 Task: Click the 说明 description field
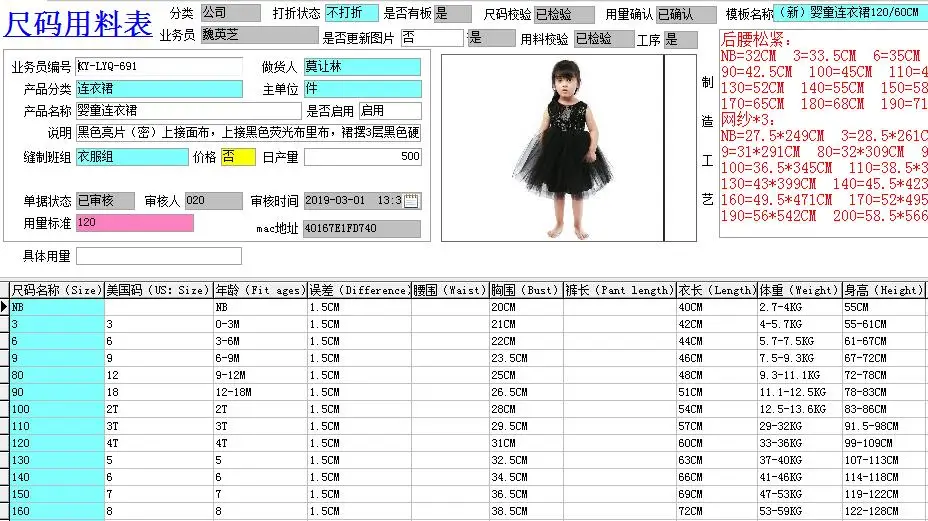point(249,133)
